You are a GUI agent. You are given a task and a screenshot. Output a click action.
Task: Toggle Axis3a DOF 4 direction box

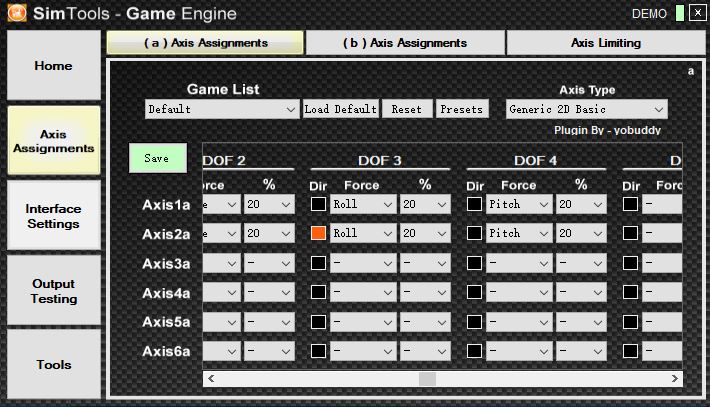pos(474,263)
